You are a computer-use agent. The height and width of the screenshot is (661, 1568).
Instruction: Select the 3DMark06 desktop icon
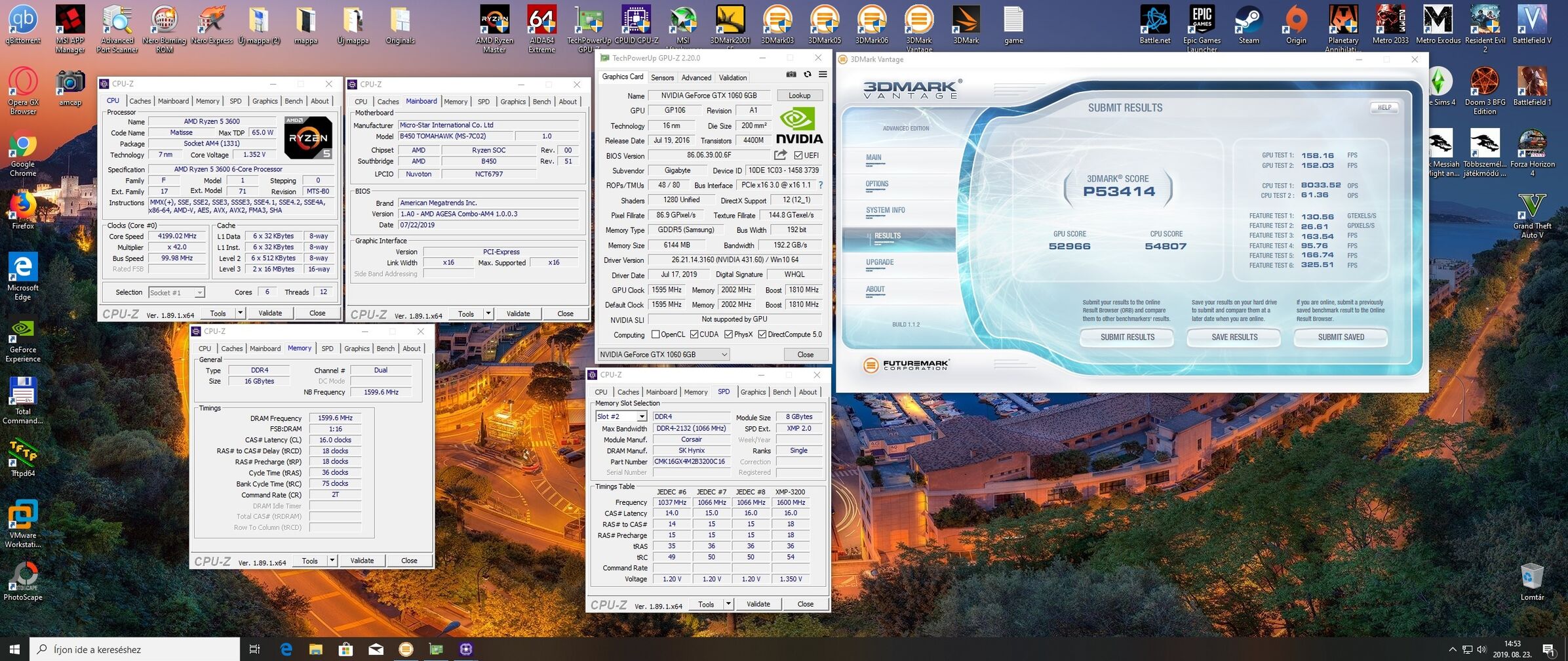coord(872,25)
